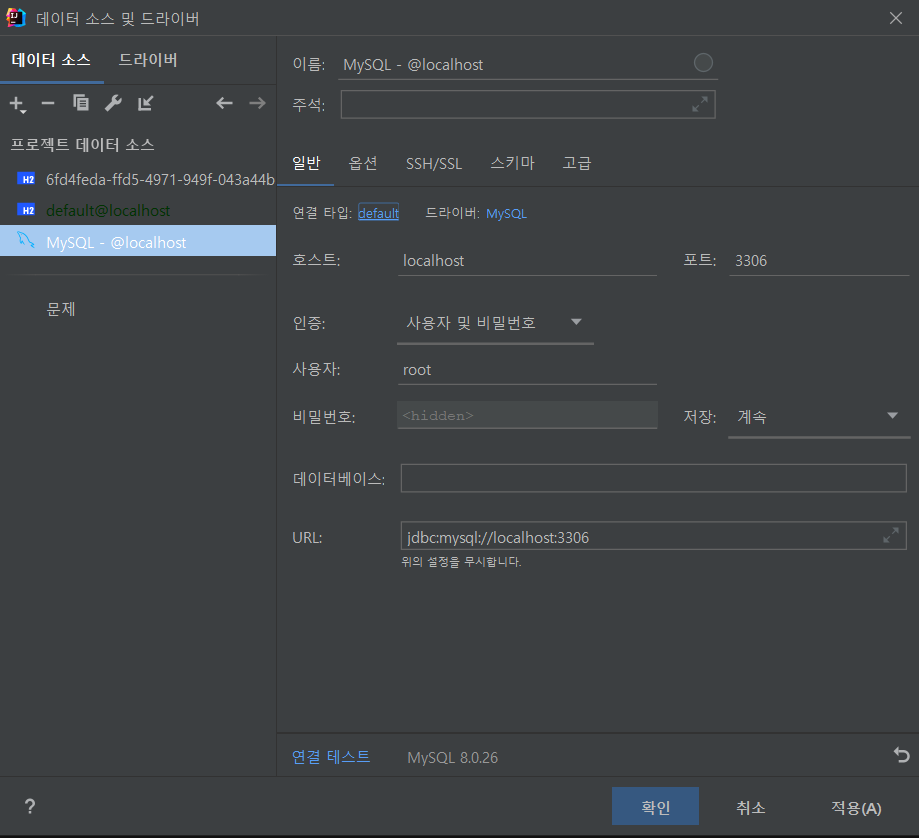Image resolution: width=919 pixels, height=838 pixels.
Task: Click the 취소 button
Action: point(751,808)
